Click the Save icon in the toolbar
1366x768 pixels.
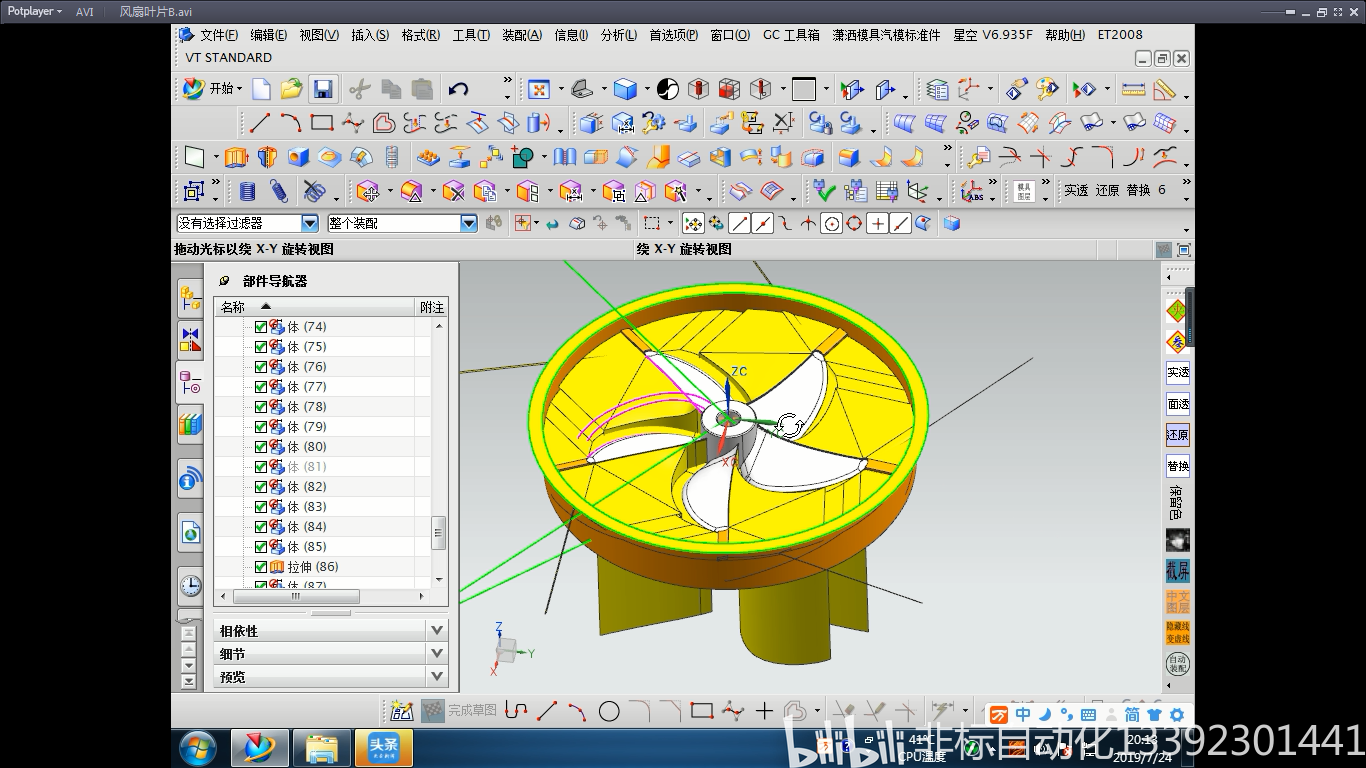coord(322,89)
